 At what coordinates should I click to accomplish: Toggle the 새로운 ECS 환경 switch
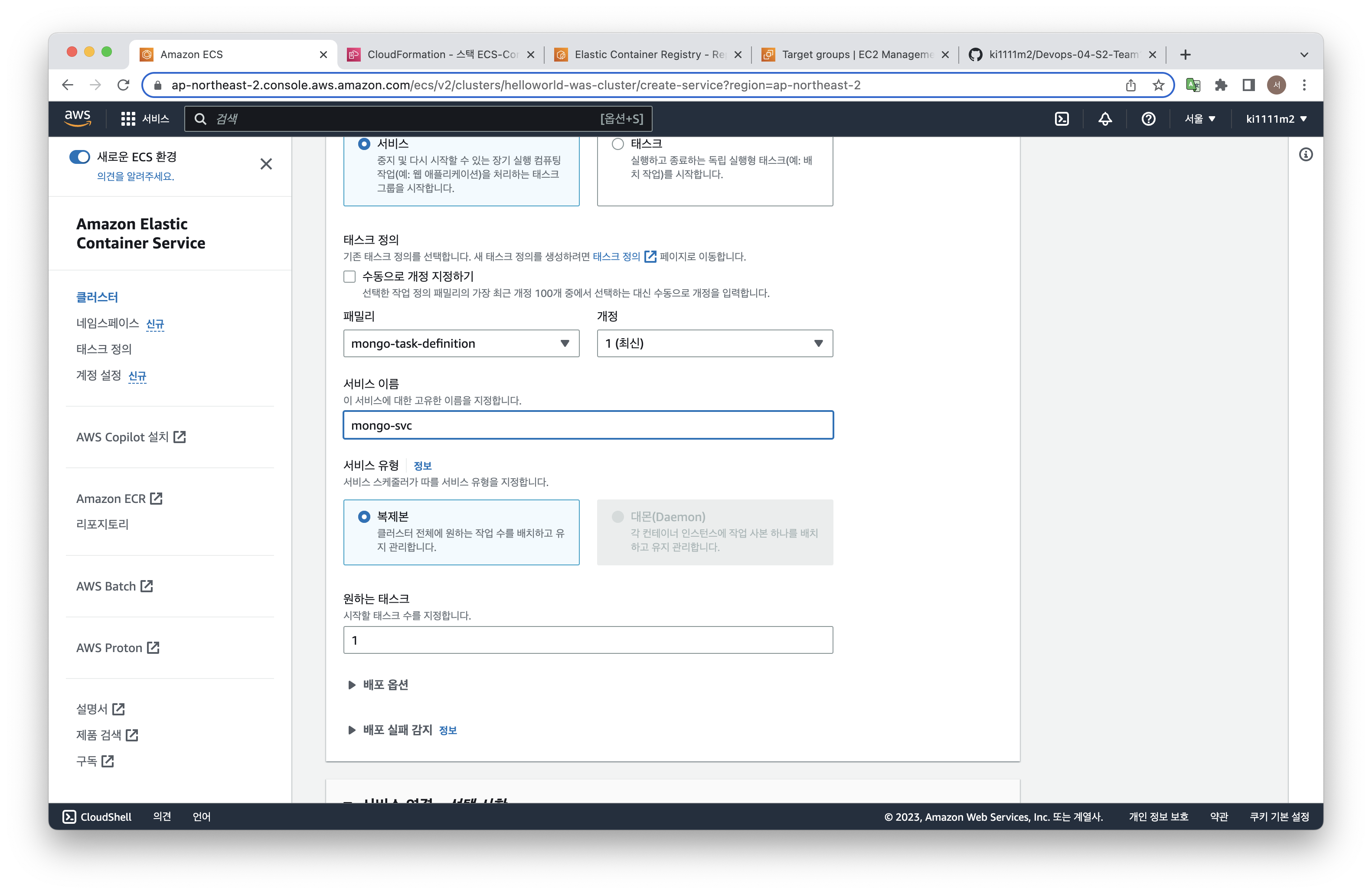tap(79, 157)
